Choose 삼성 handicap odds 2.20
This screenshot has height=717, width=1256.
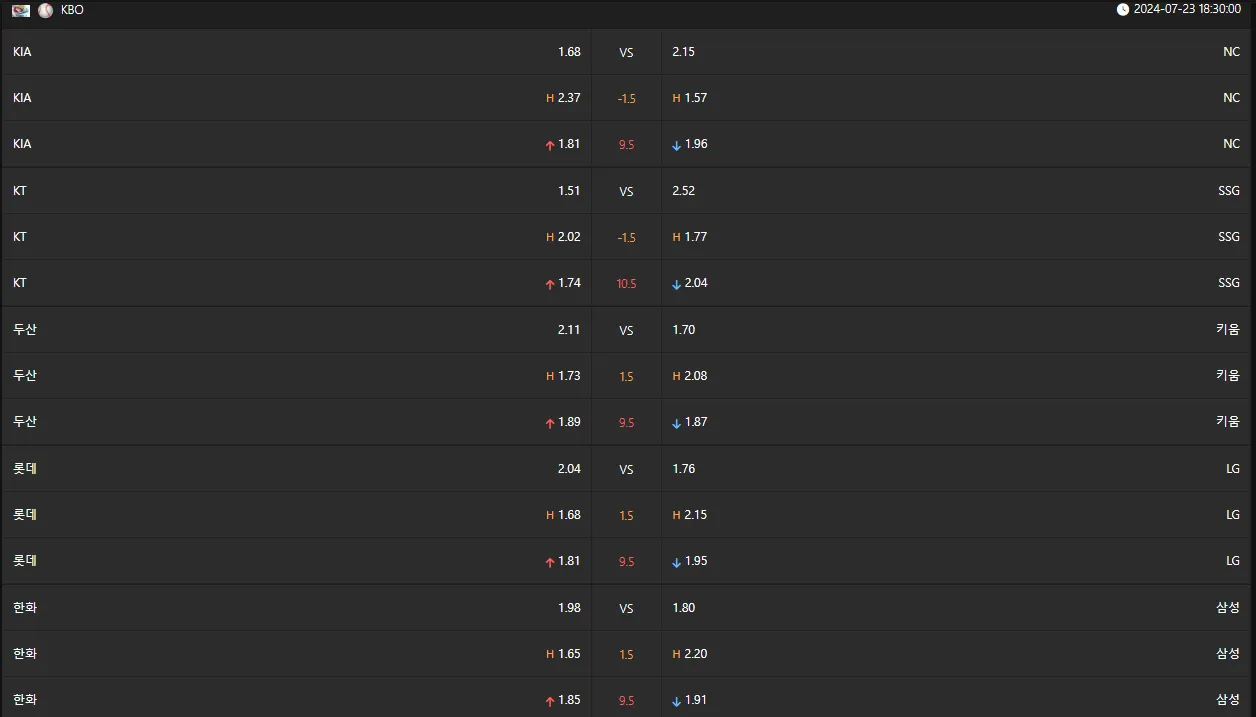[x=696, y=654]
